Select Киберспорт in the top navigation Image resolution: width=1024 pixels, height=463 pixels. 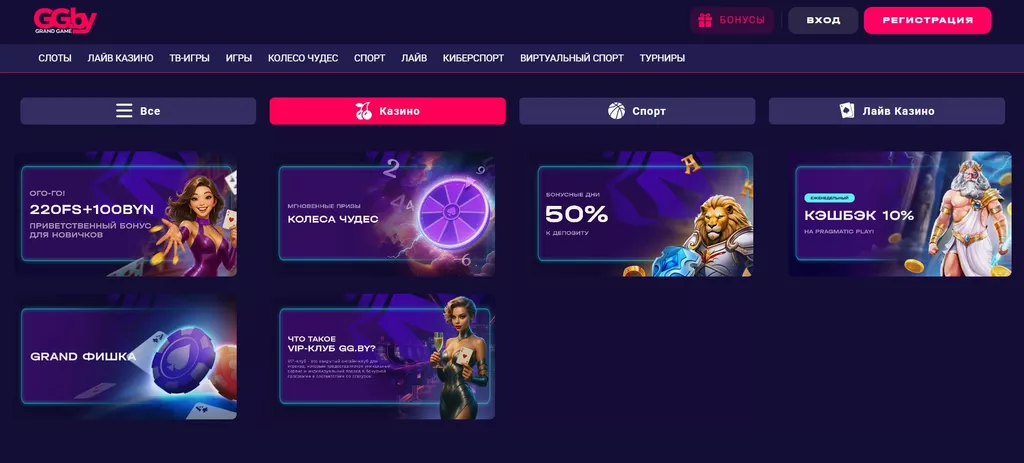pos(473,58)
